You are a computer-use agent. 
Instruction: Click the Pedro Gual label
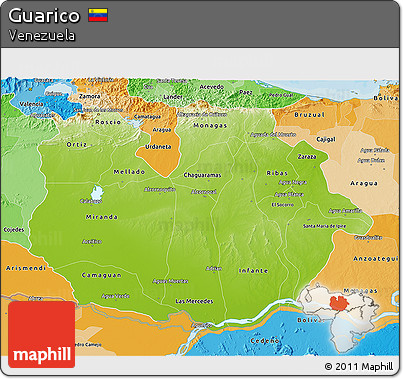point(281,95)
